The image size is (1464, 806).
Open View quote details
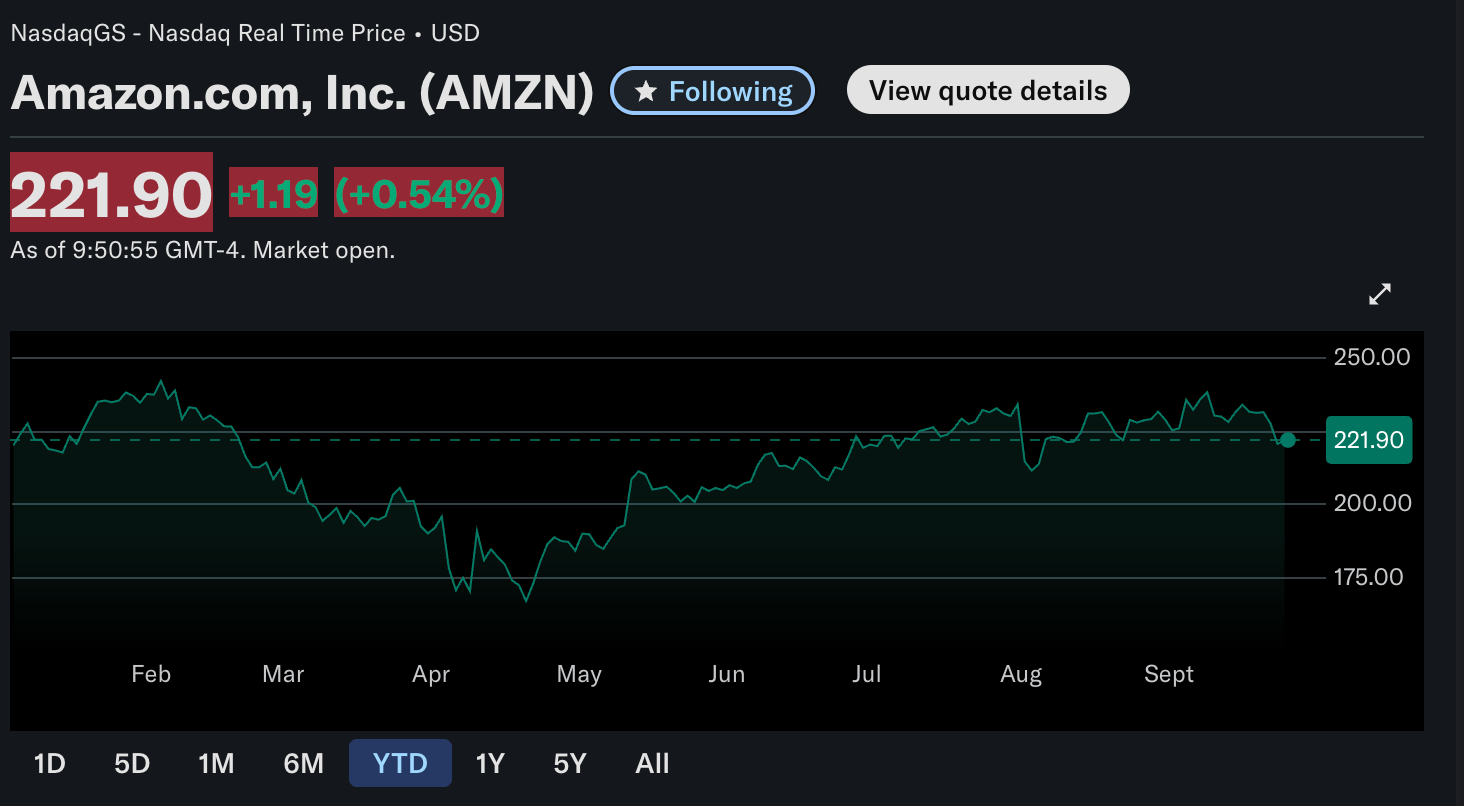987,89
